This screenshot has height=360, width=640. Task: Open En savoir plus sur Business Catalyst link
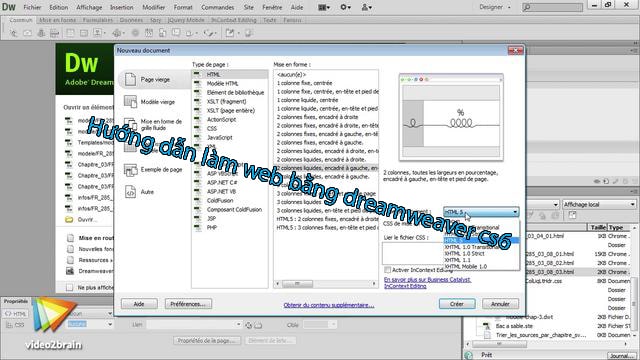[x=427, y=283]
